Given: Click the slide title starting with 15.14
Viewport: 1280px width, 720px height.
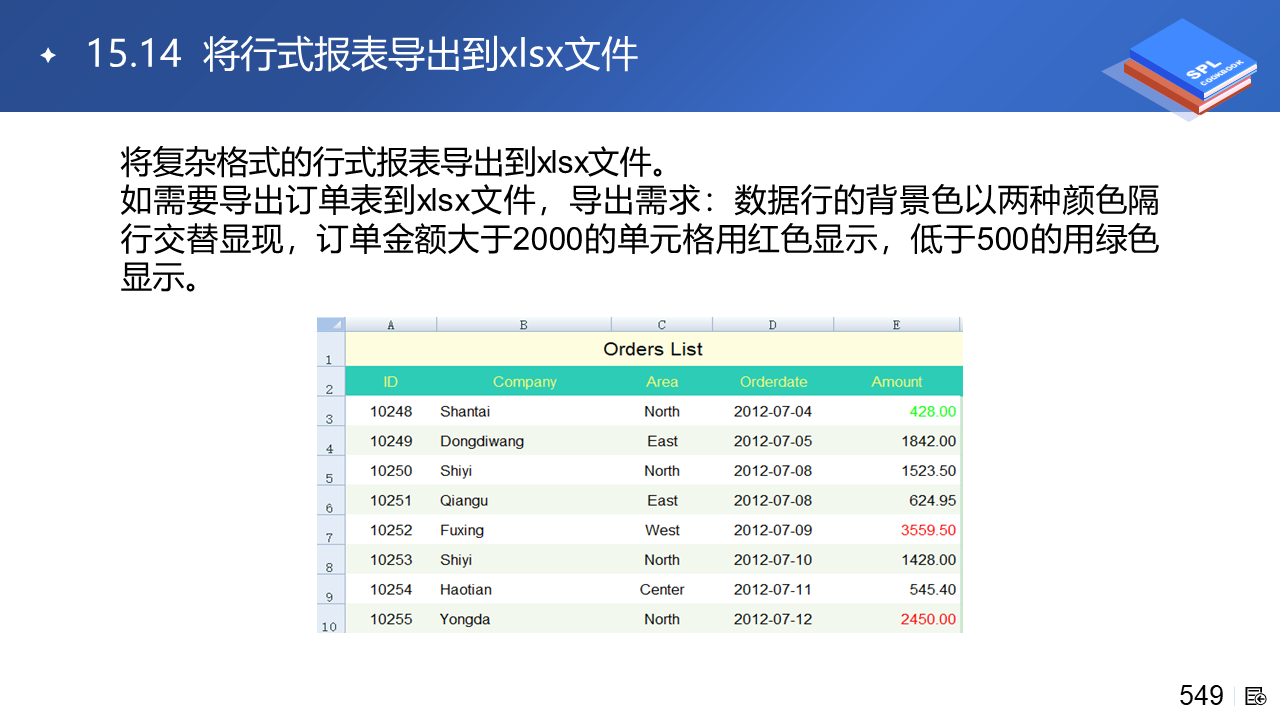Looking at the screenshot, I should (362, 54).
